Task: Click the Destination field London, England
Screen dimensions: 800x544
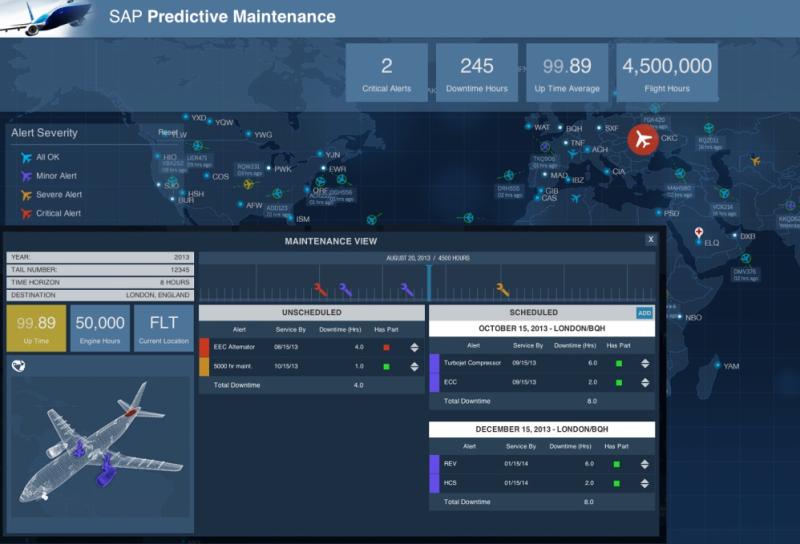Action: coord(100,295)
